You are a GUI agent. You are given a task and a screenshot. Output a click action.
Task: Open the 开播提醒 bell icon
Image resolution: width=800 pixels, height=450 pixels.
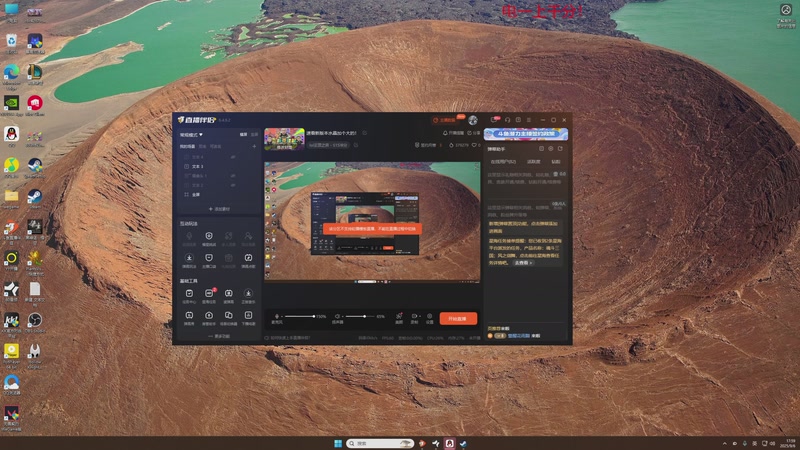pos(445,133)
